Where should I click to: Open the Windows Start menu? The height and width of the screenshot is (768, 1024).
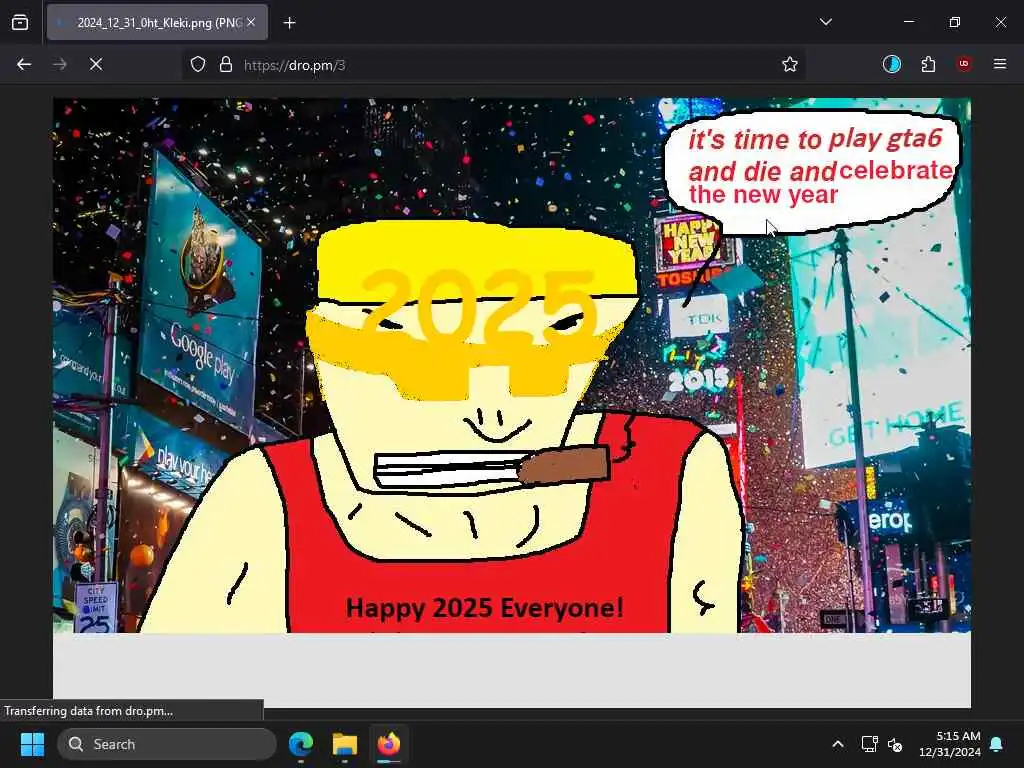point(32,744)
